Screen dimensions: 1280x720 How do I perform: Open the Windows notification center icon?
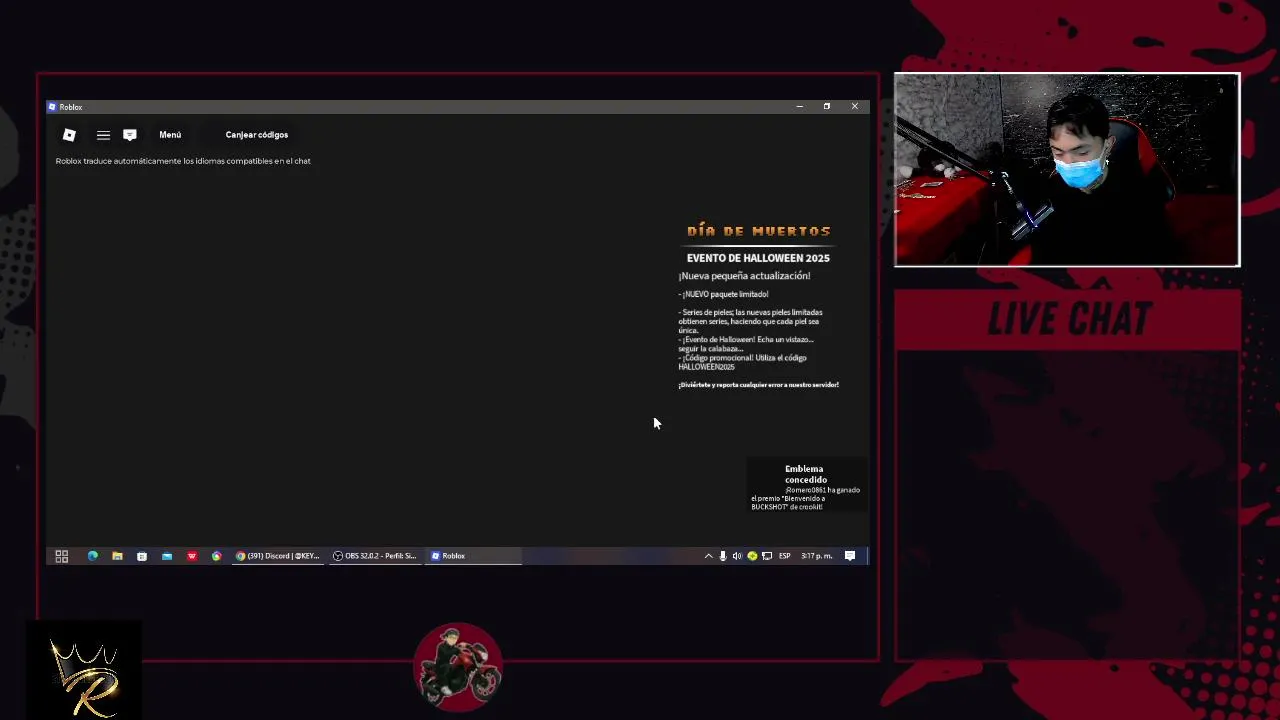[x=850, y=556]
